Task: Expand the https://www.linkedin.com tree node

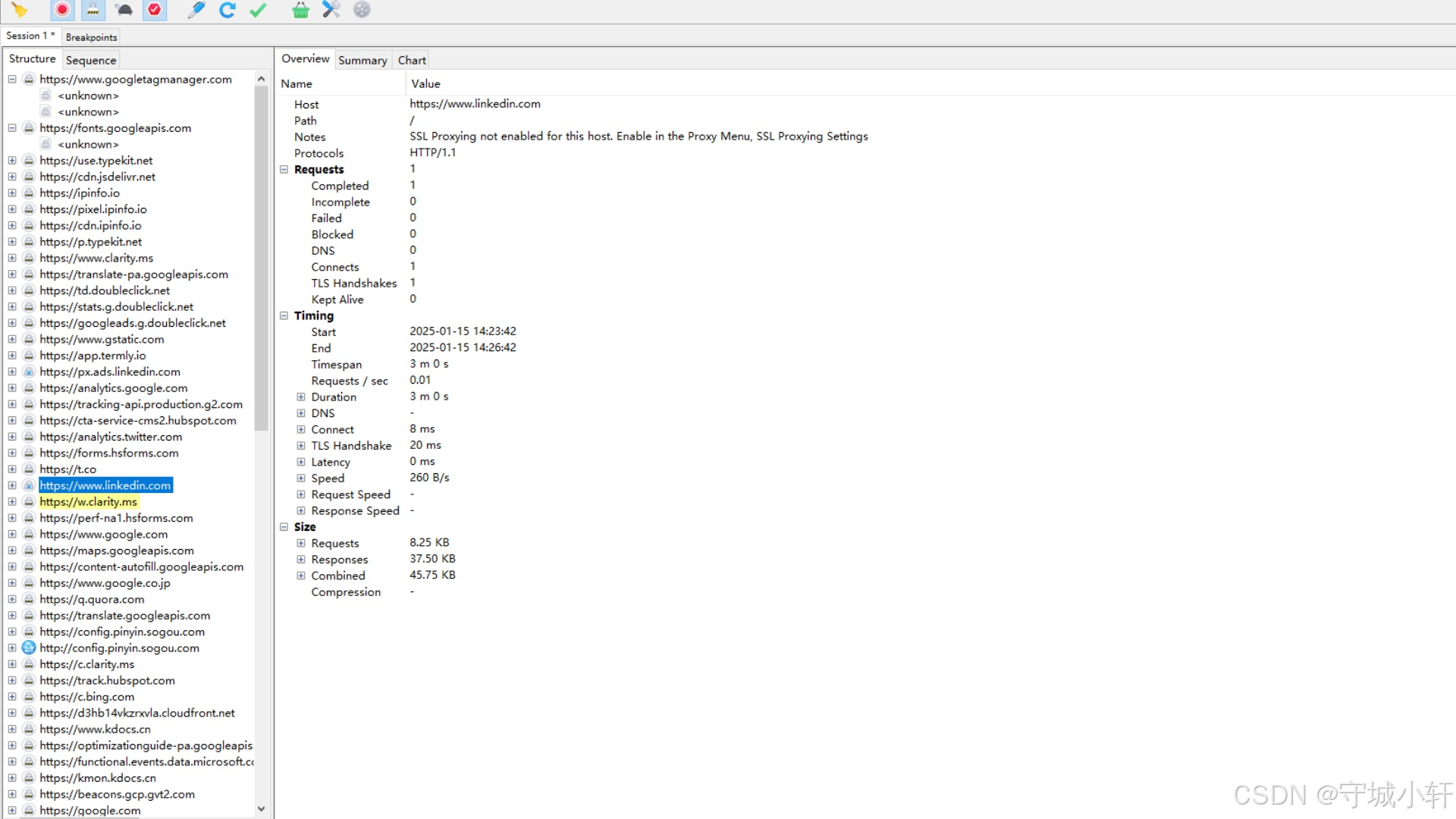Action: (12, 485)
